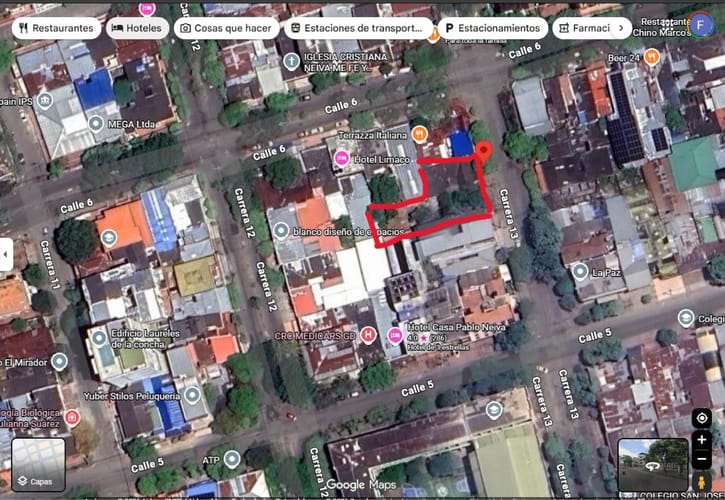The image size is (725, 500).
Task: Select the Iglesia Cristiana Neiva church marker
Action: (291, 62)
